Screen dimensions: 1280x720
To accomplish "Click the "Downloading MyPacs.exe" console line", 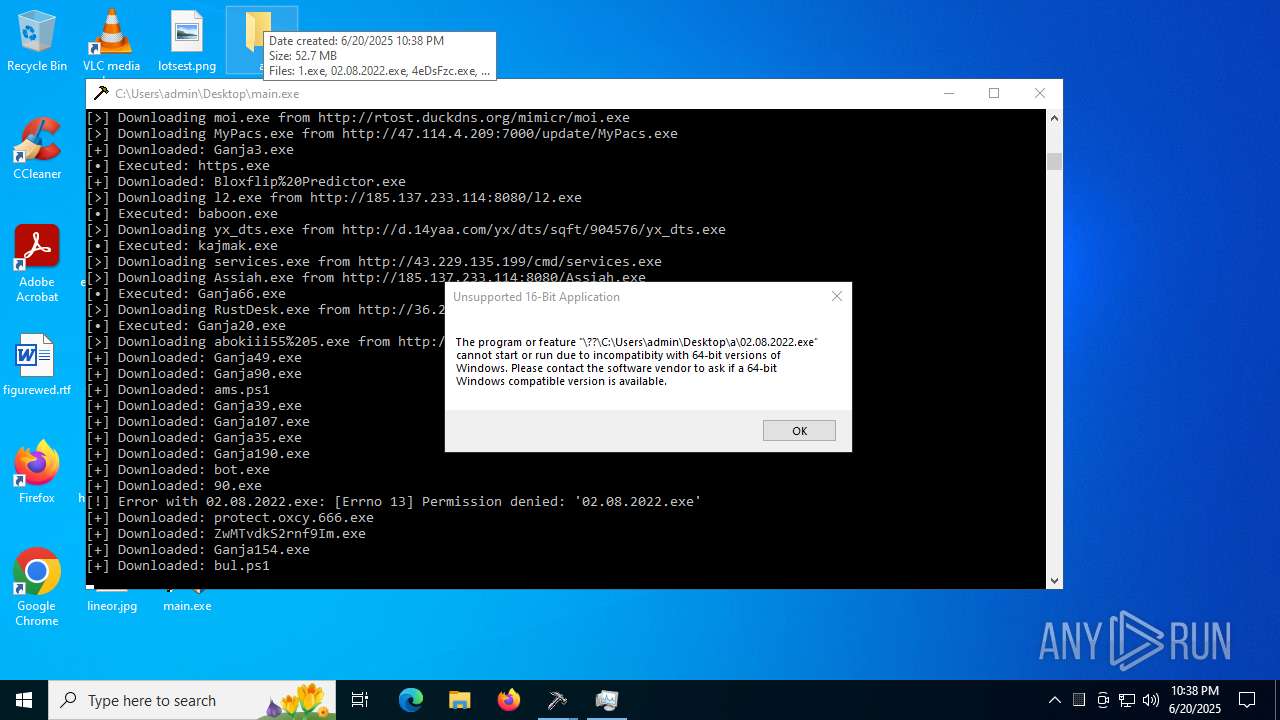I will click(382, 133).
